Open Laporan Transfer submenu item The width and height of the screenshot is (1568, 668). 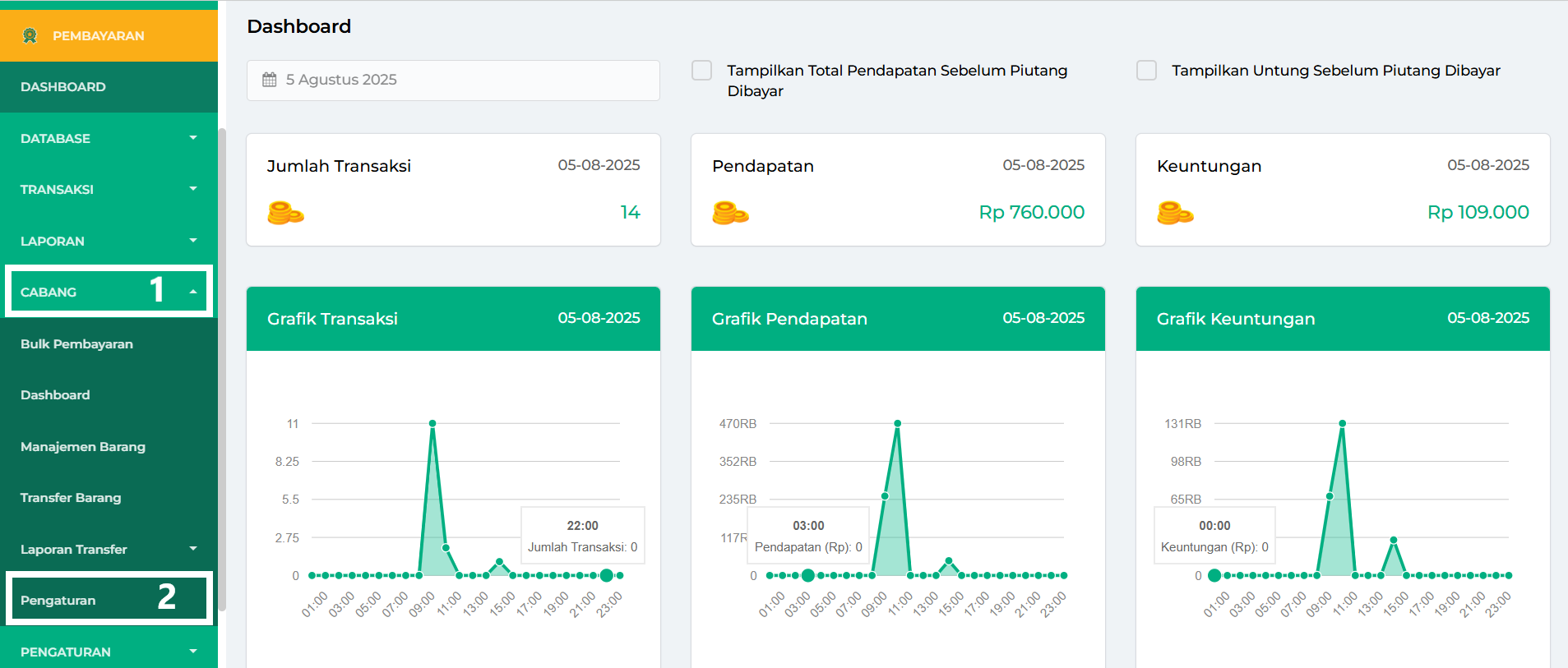(x=109, y=549)
